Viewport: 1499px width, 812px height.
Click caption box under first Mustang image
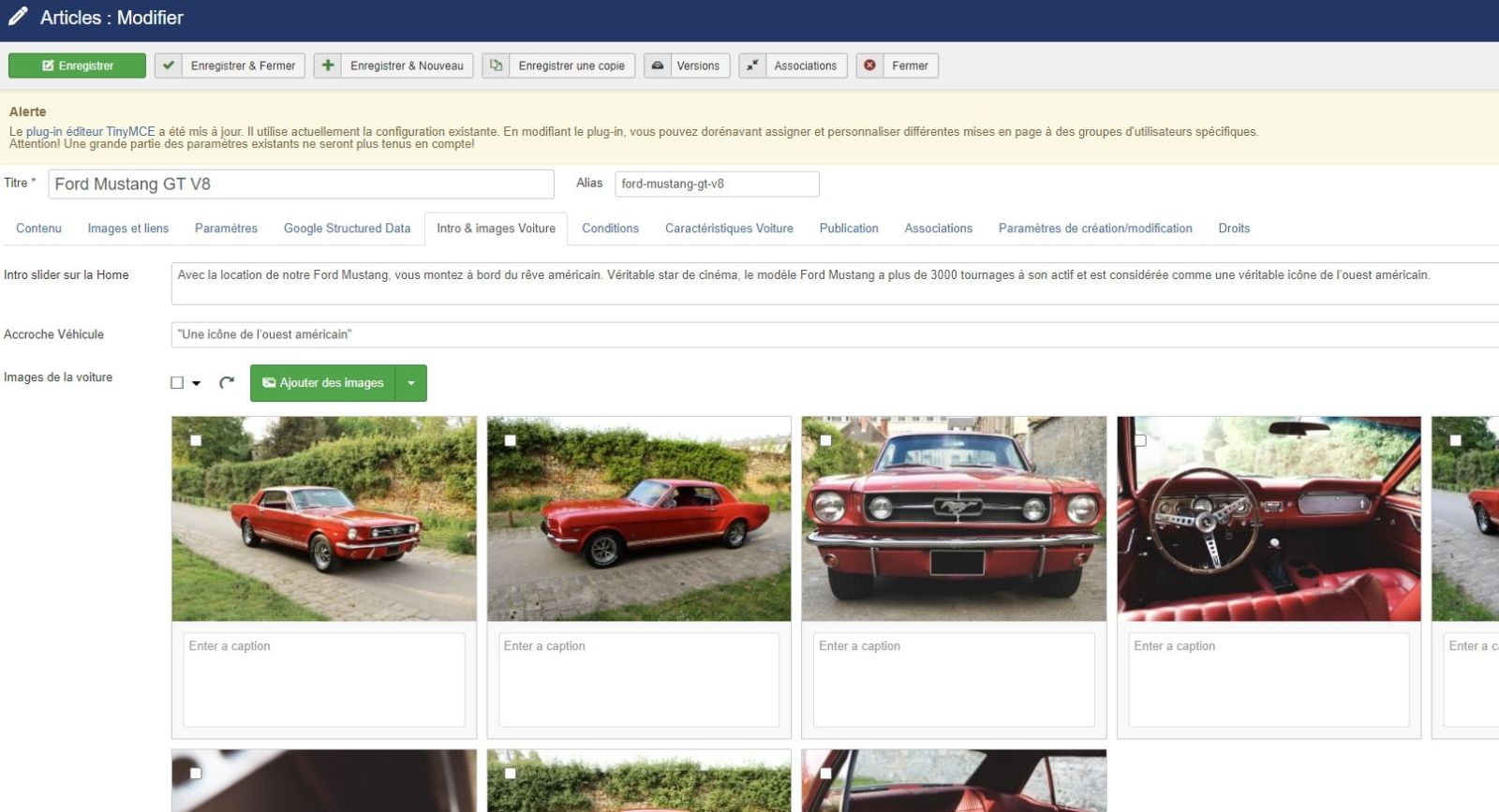324,680
